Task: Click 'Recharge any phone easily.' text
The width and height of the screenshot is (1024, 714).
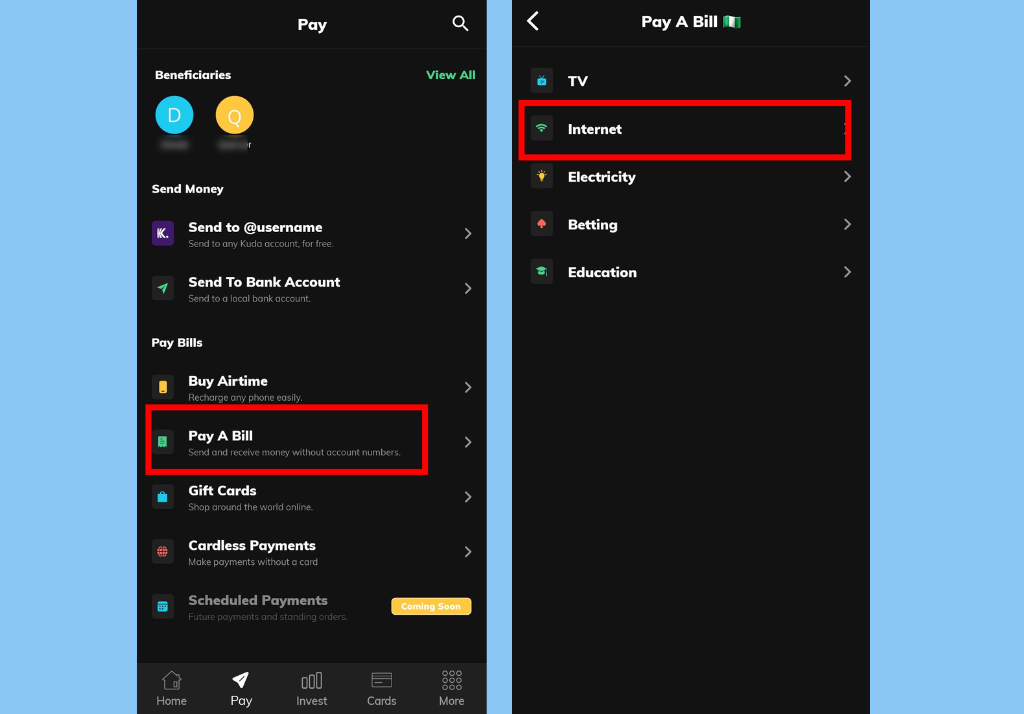Action: (245, 398)
